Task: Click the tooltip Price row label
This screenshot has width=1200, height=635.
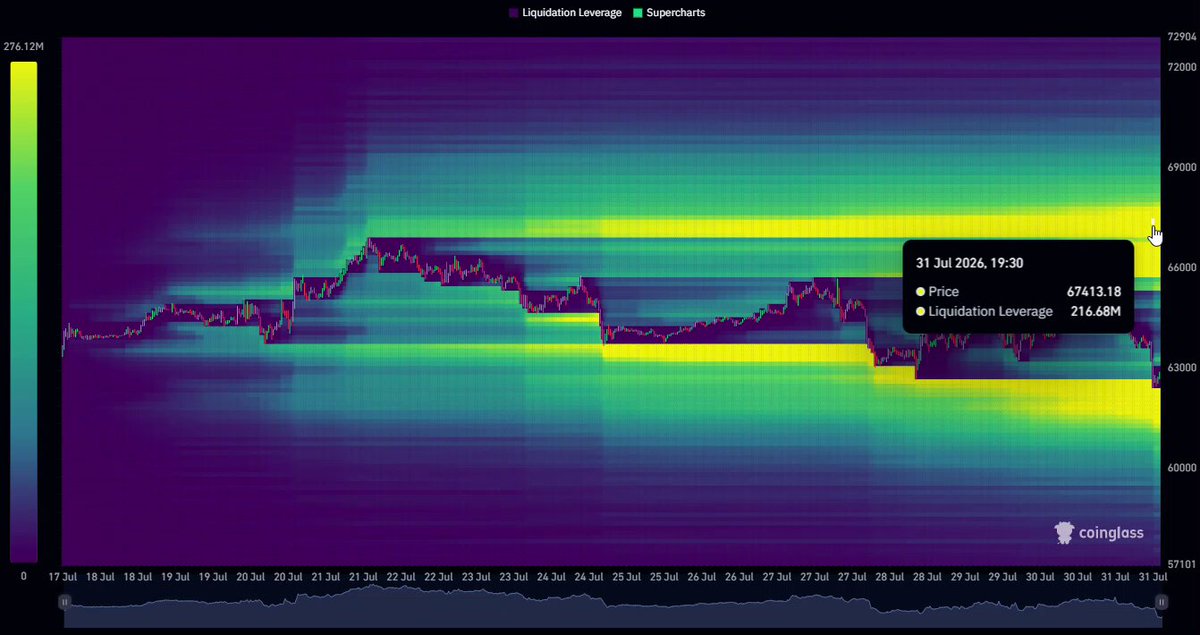Action: pyautogui.click(x=943, y=292)
